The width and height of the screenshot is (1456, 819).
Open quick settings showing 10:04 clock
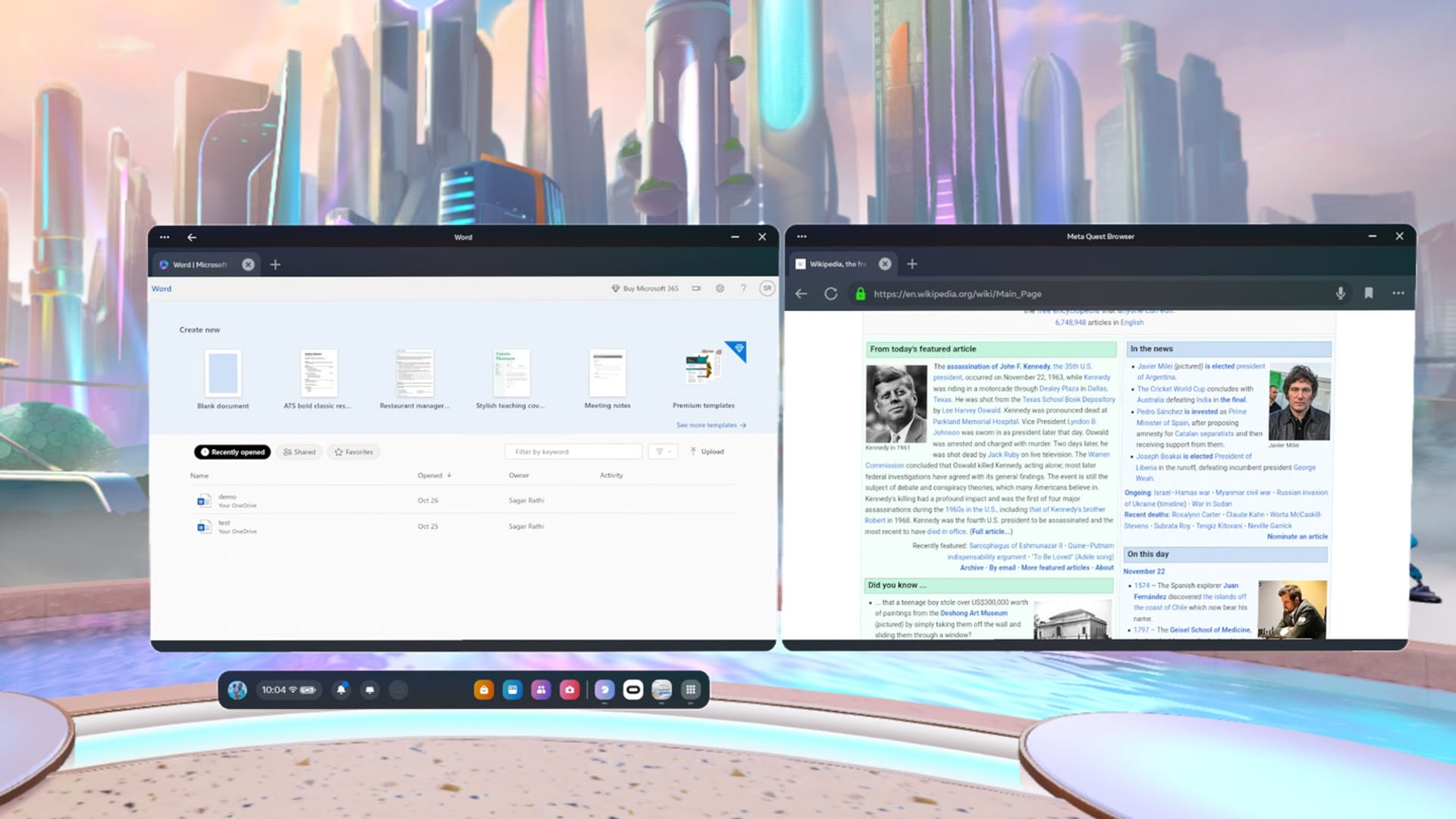pyautogui.click(x=288, y=690)
